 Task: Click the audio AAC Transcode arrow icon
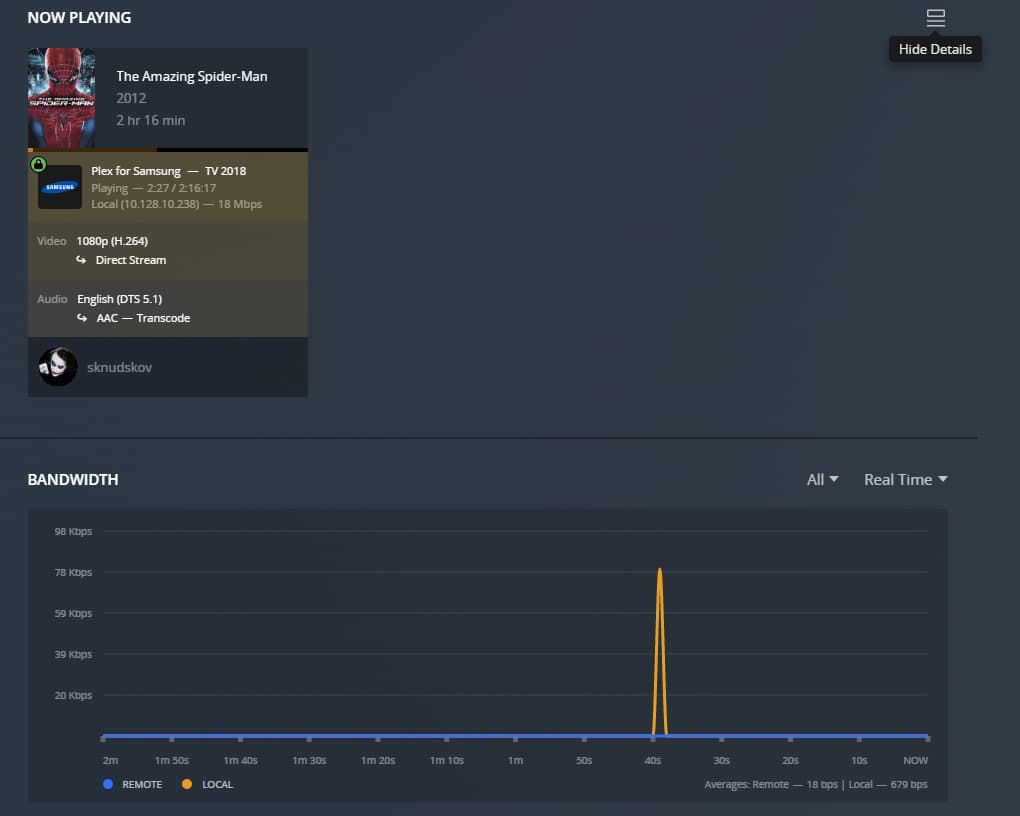[82, 318]
